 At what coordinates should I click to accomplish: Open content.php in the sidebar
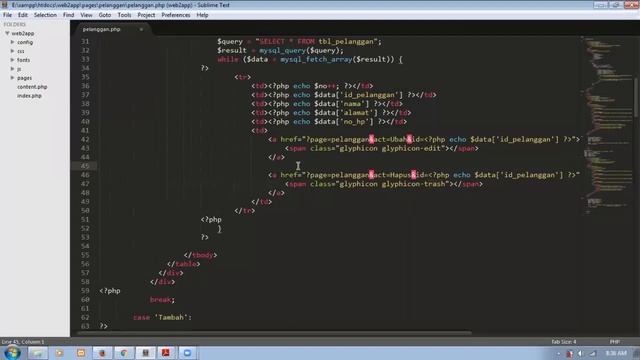click(32, 87)
